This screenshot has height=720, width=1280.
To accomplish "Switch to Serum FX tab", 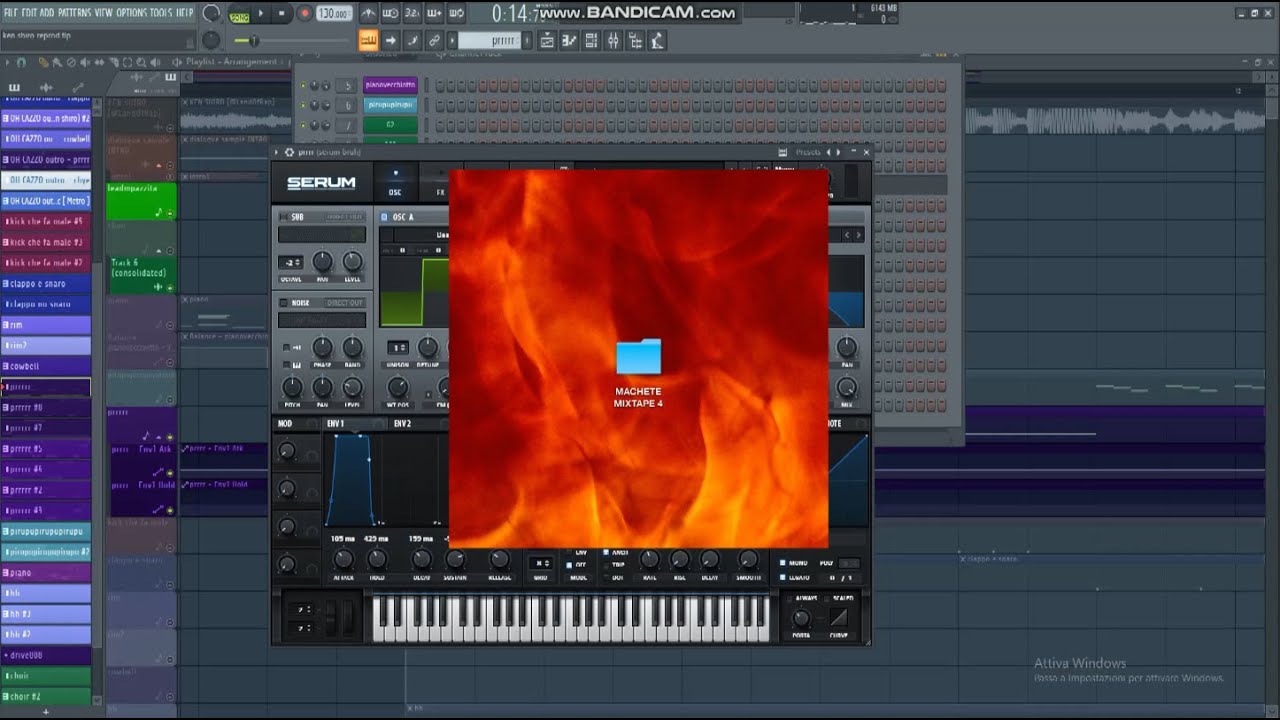I will point(438,183).
